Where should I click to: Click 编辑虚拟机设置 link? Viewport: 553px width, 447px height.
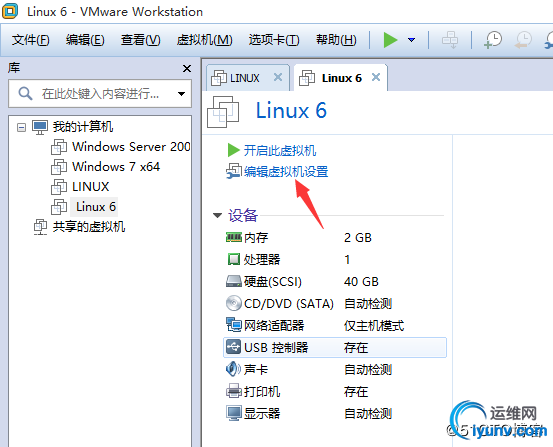pos(286,172)
